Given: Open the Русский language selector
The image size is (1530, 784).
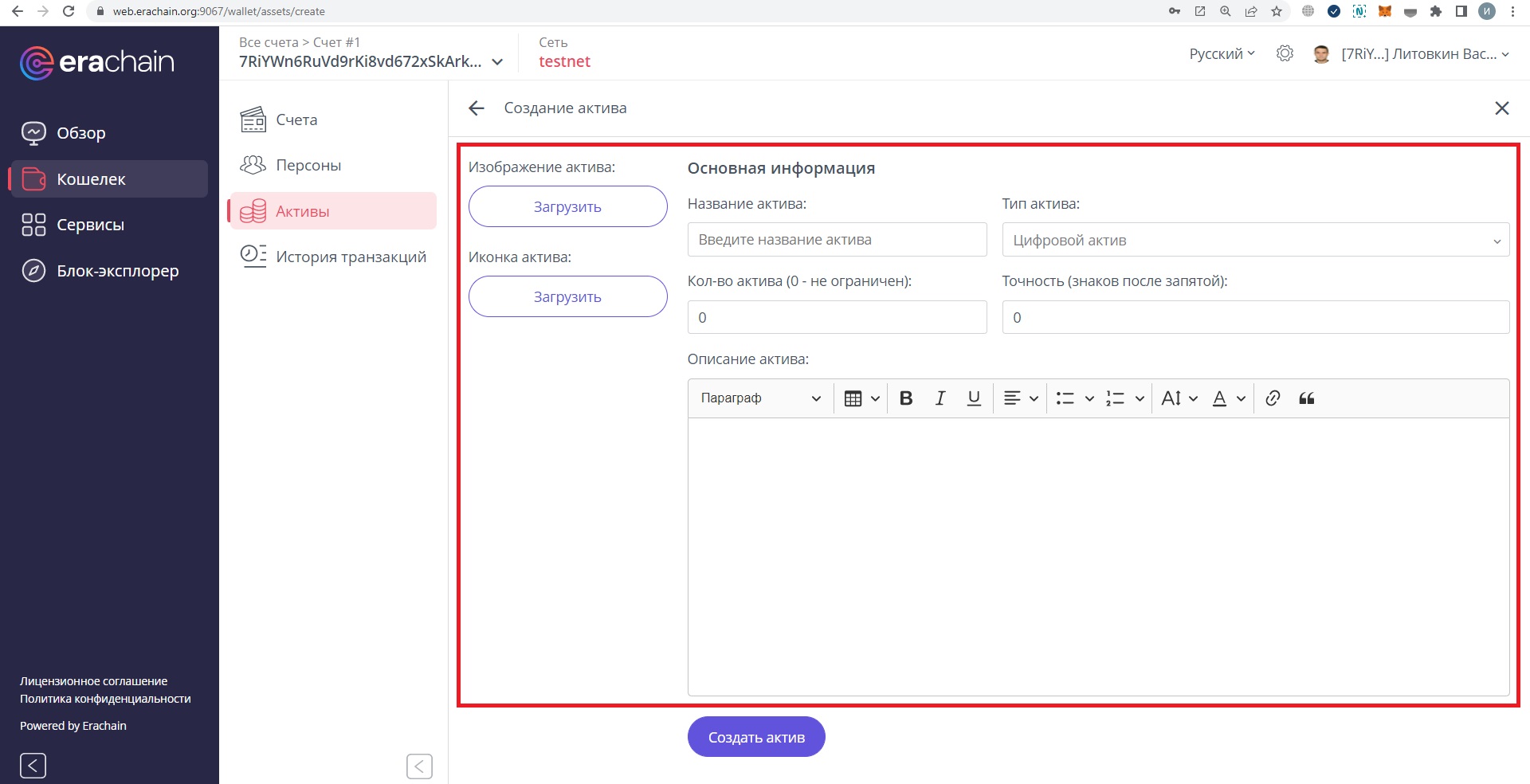Looking at the screenshot, I should 1222,54.
